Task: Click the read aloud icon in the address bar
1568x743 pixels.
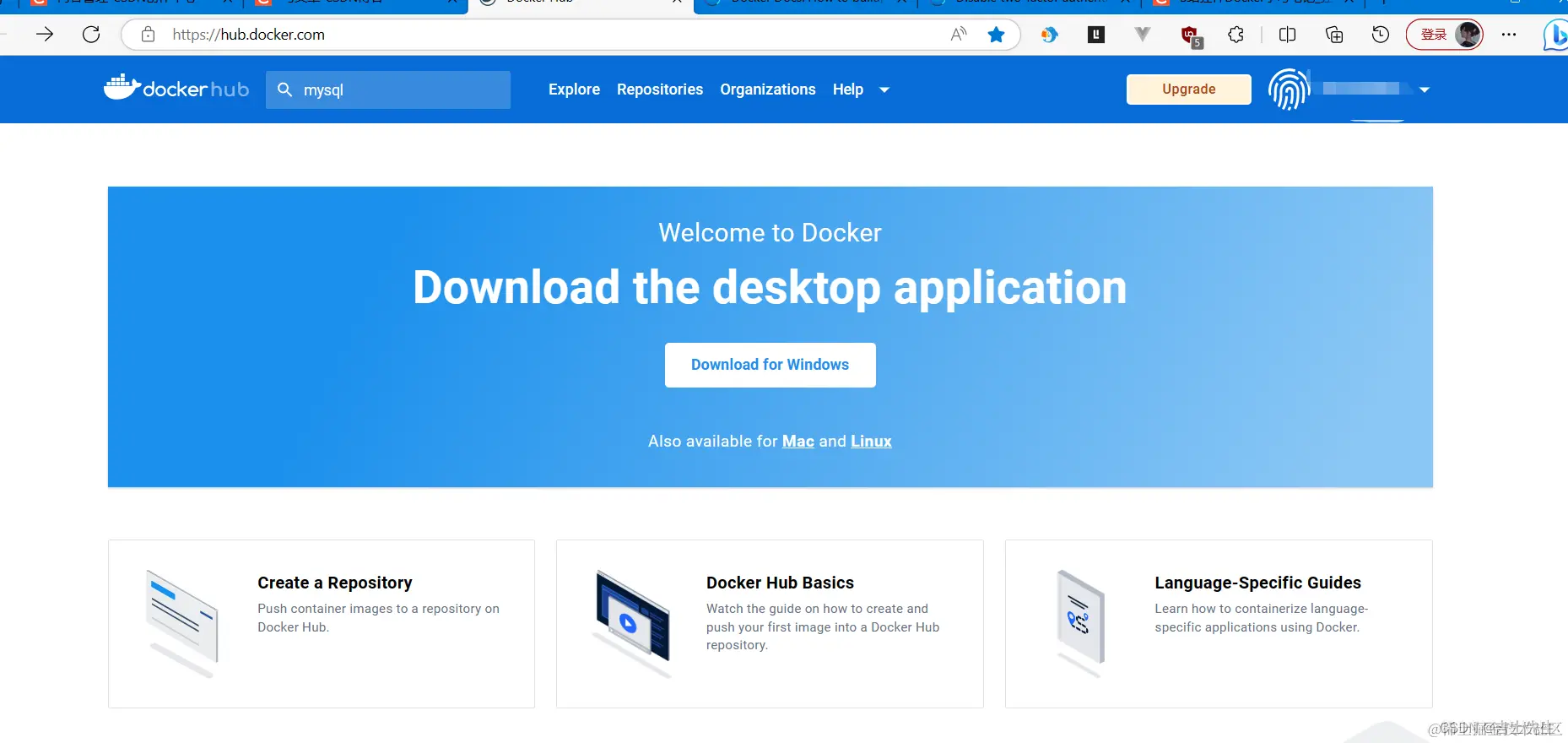Action: point(959,35)
